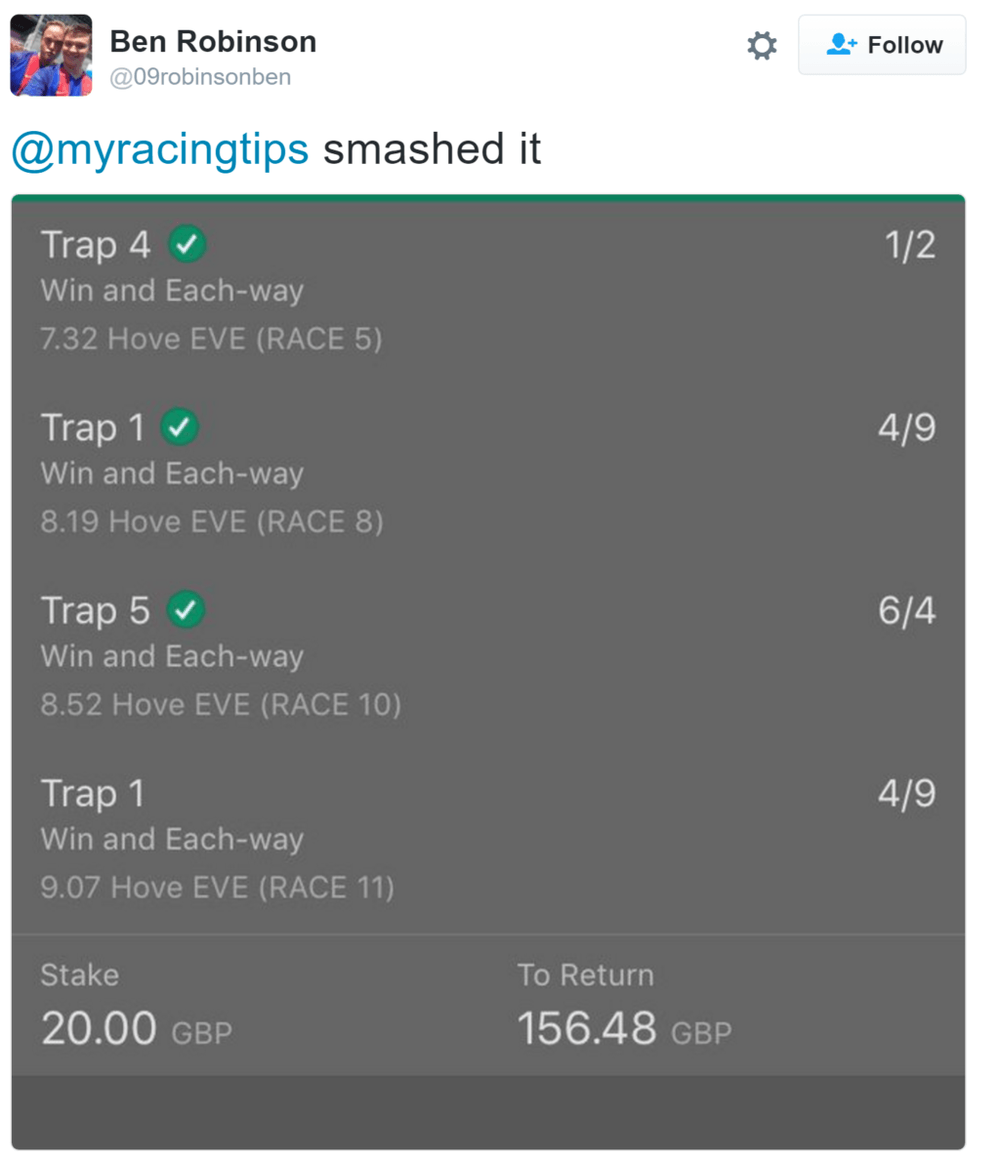Select the 6/4 odds for Trap 5
This screenshot has height=1160, width=1000.
tap(907, 611)
